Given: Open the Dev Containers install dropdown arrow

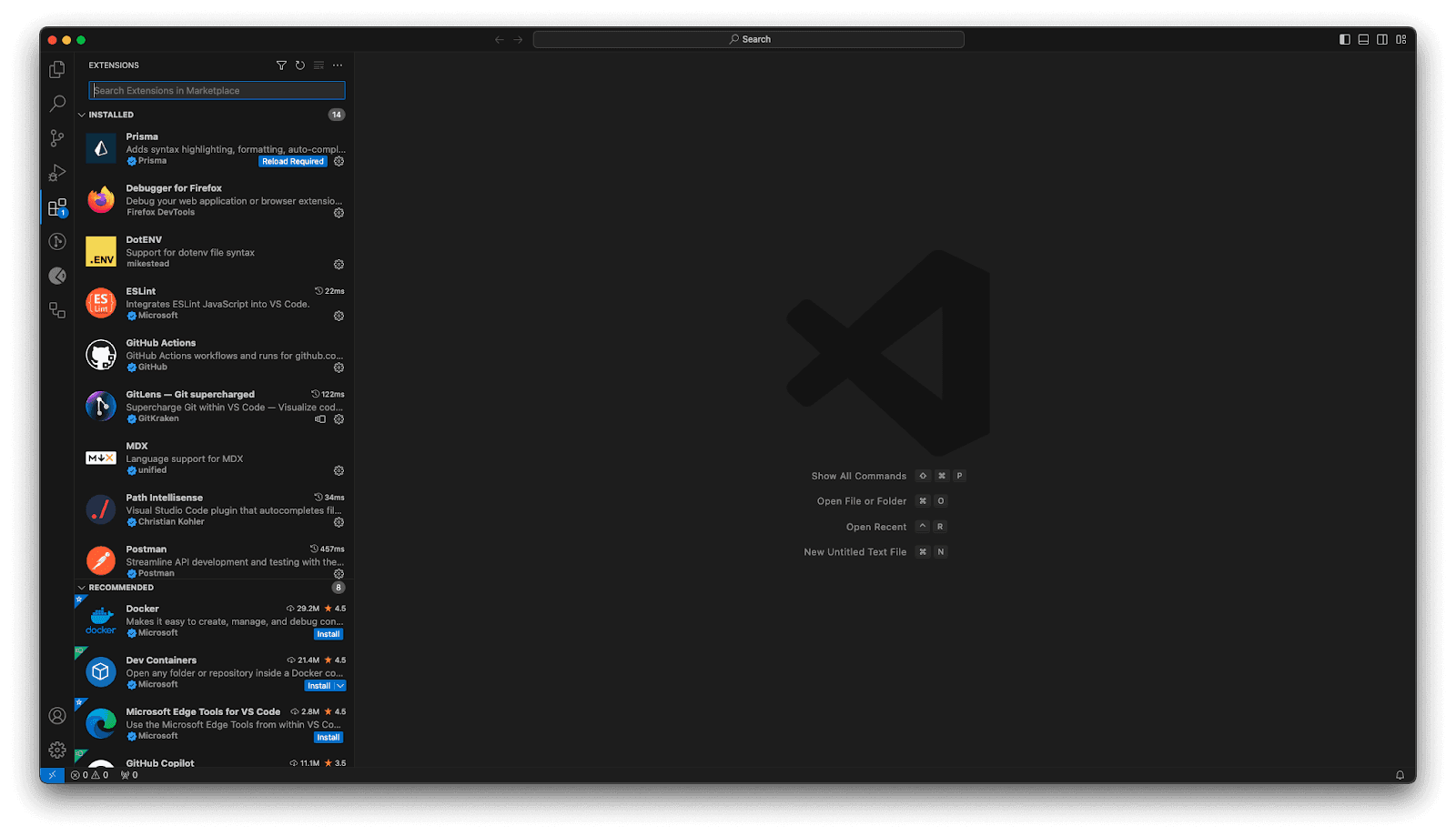Looking at the screenshot, I should [340, 686].
